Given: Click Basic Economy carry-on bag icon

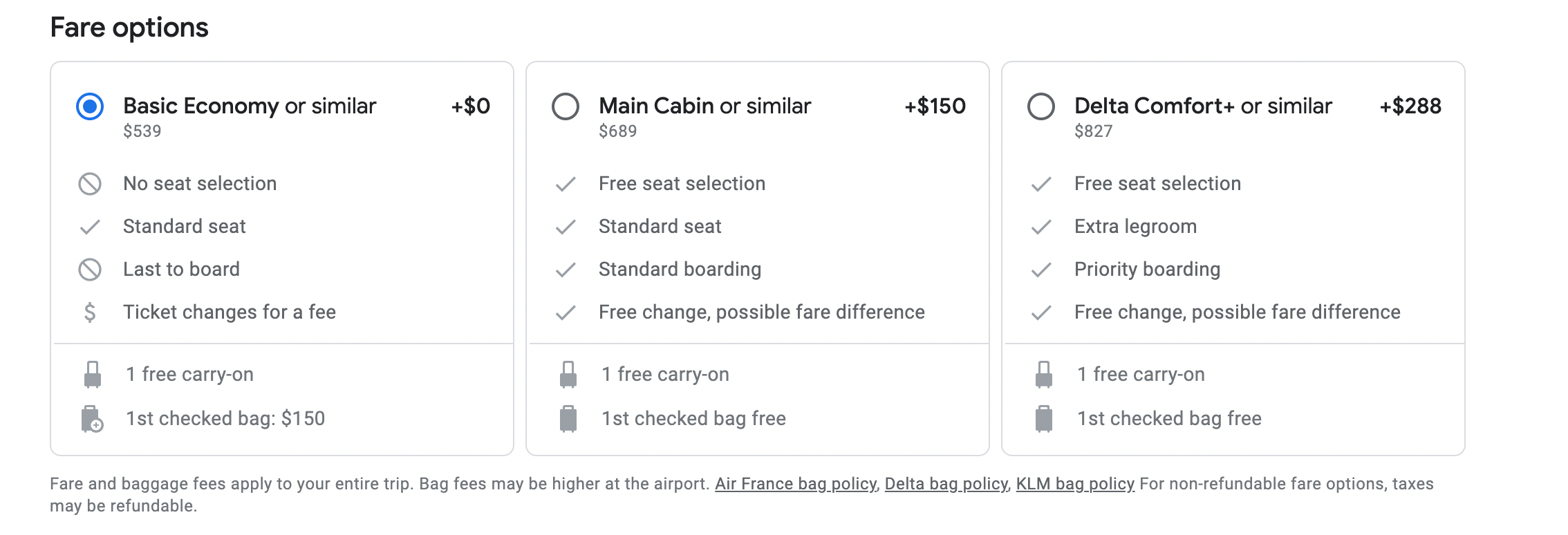Looking at the screenshot, I should pos(93,375).
